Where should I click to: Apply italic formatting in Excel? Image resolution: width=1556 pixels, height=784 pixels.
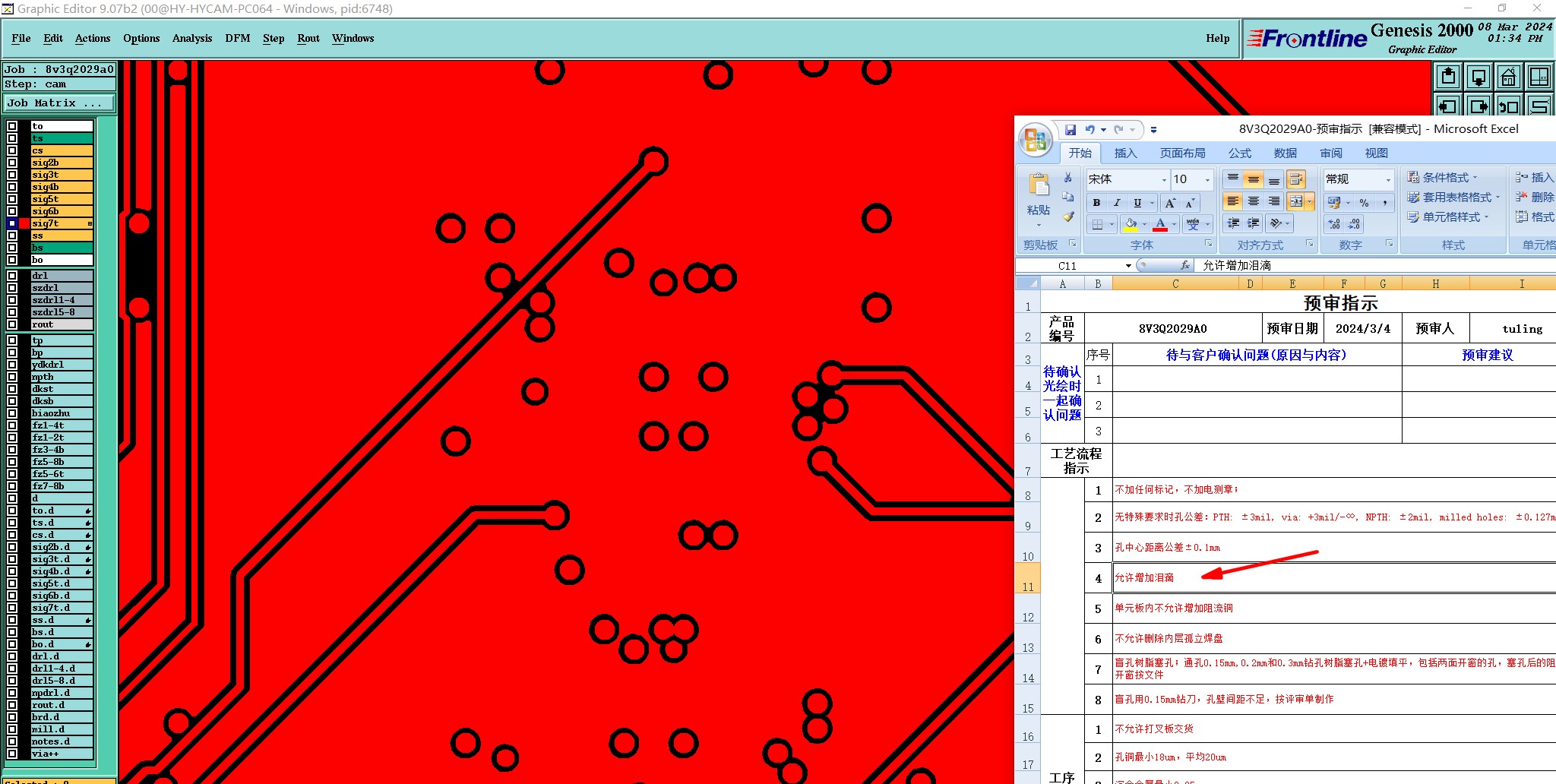point(1117,203)
